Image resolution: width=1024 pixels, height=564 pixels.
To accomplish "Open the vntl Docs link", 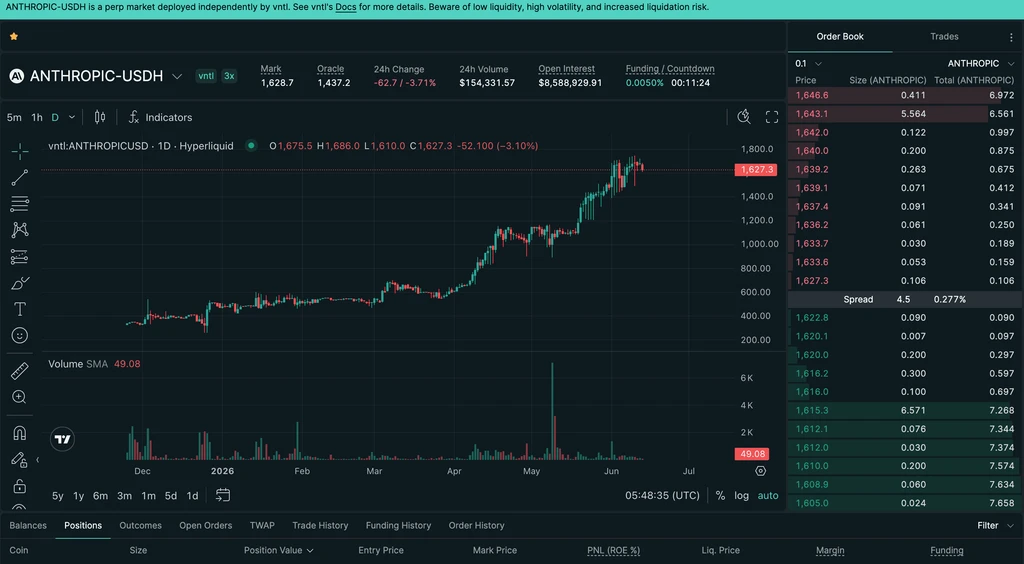I will pos(346,7).
